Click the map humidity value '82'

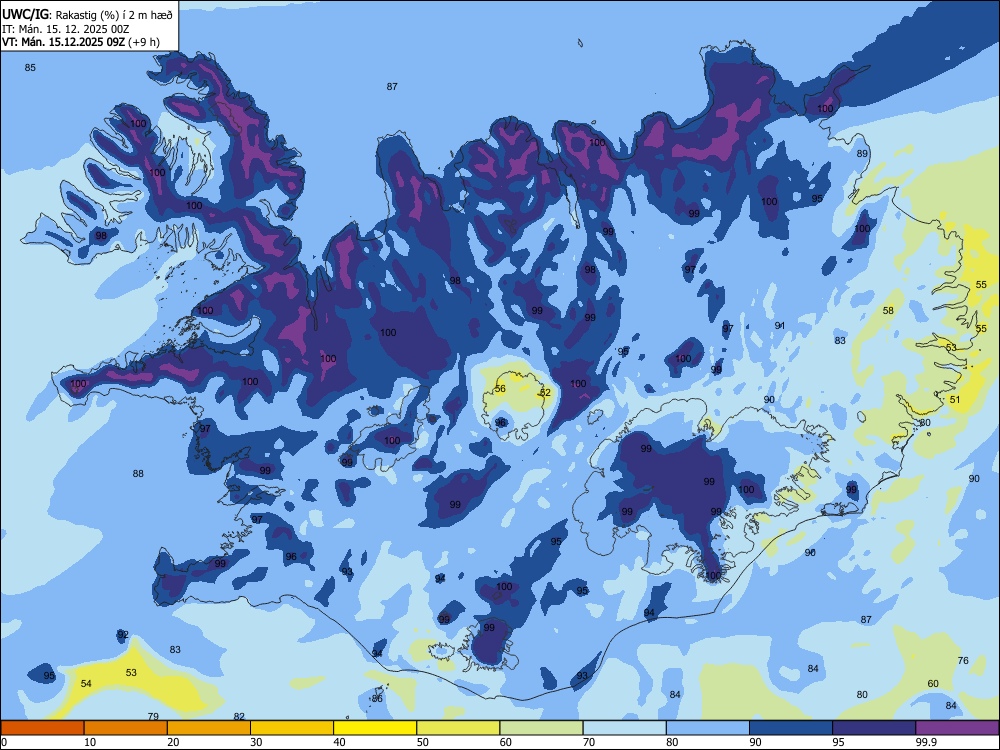239,716
